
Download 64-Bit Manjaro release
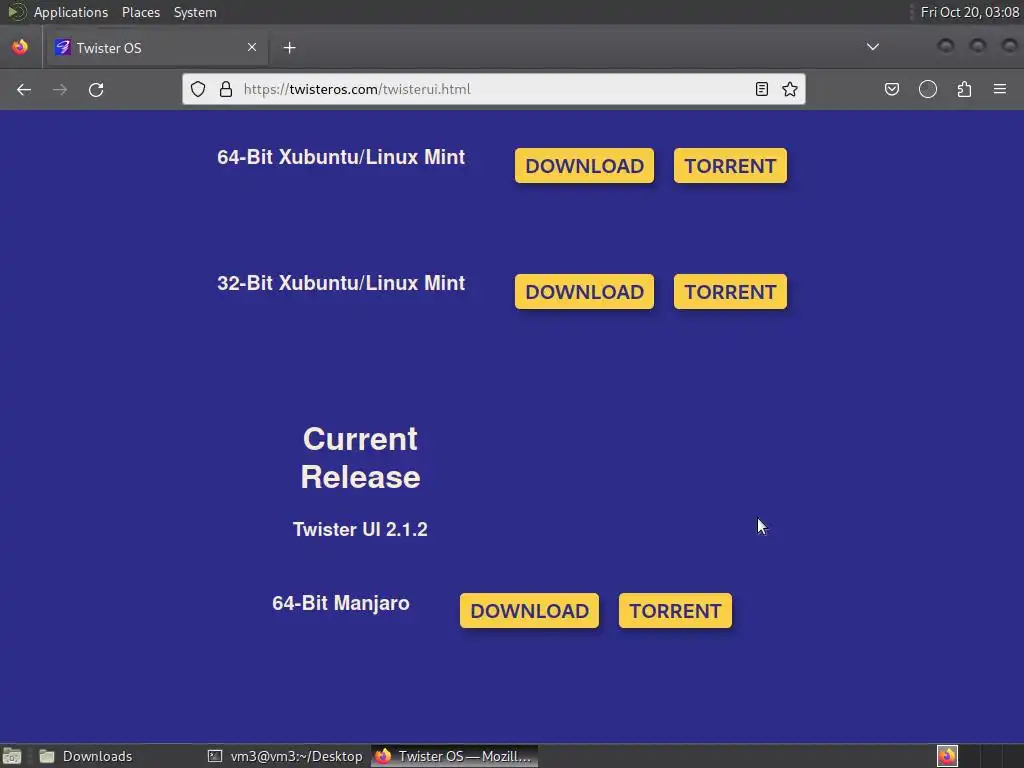pos(530,611)
